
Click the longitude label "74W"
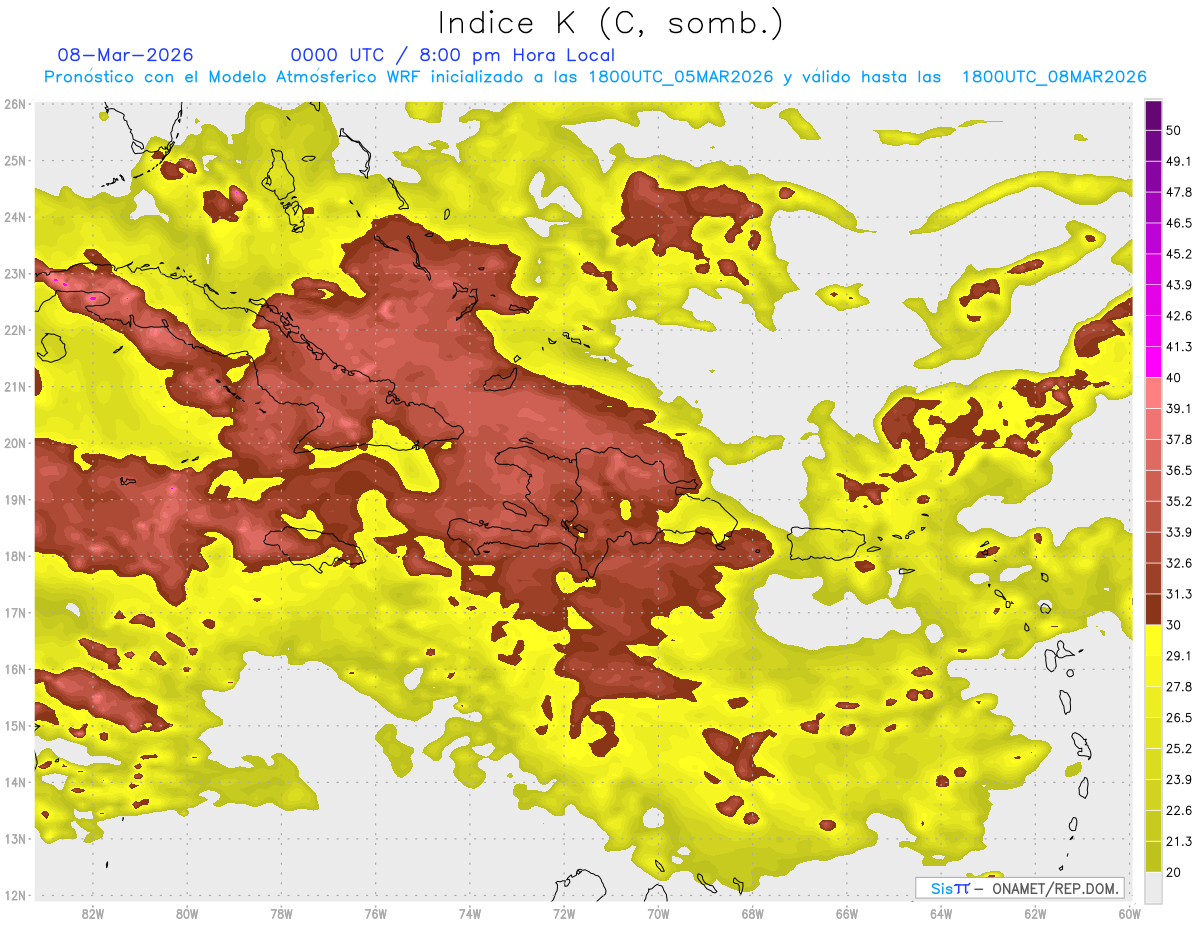pyautogui.click(x=470, y=914)
